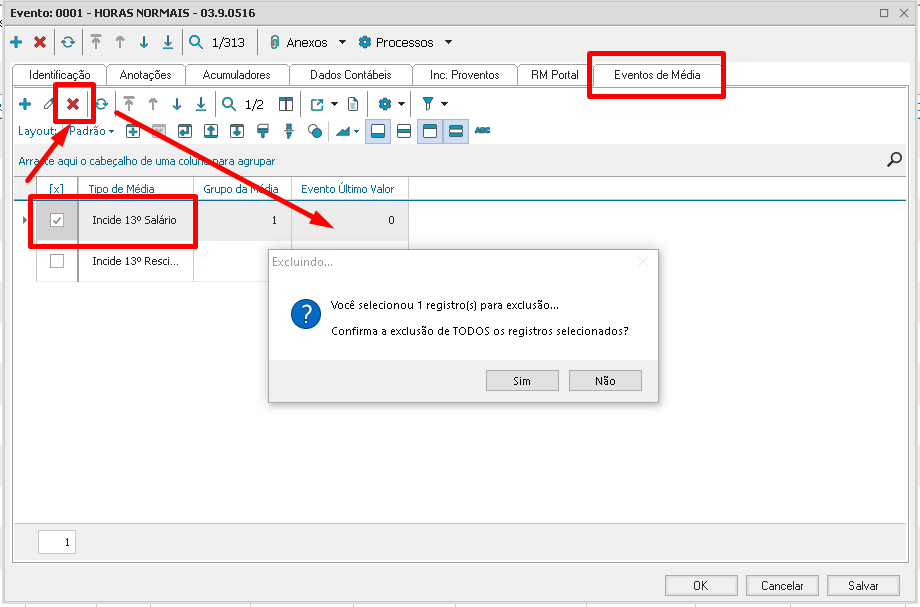Click the Salvar button
The height and width of the screenshot is (607, 920).
(x=863, y=585)
